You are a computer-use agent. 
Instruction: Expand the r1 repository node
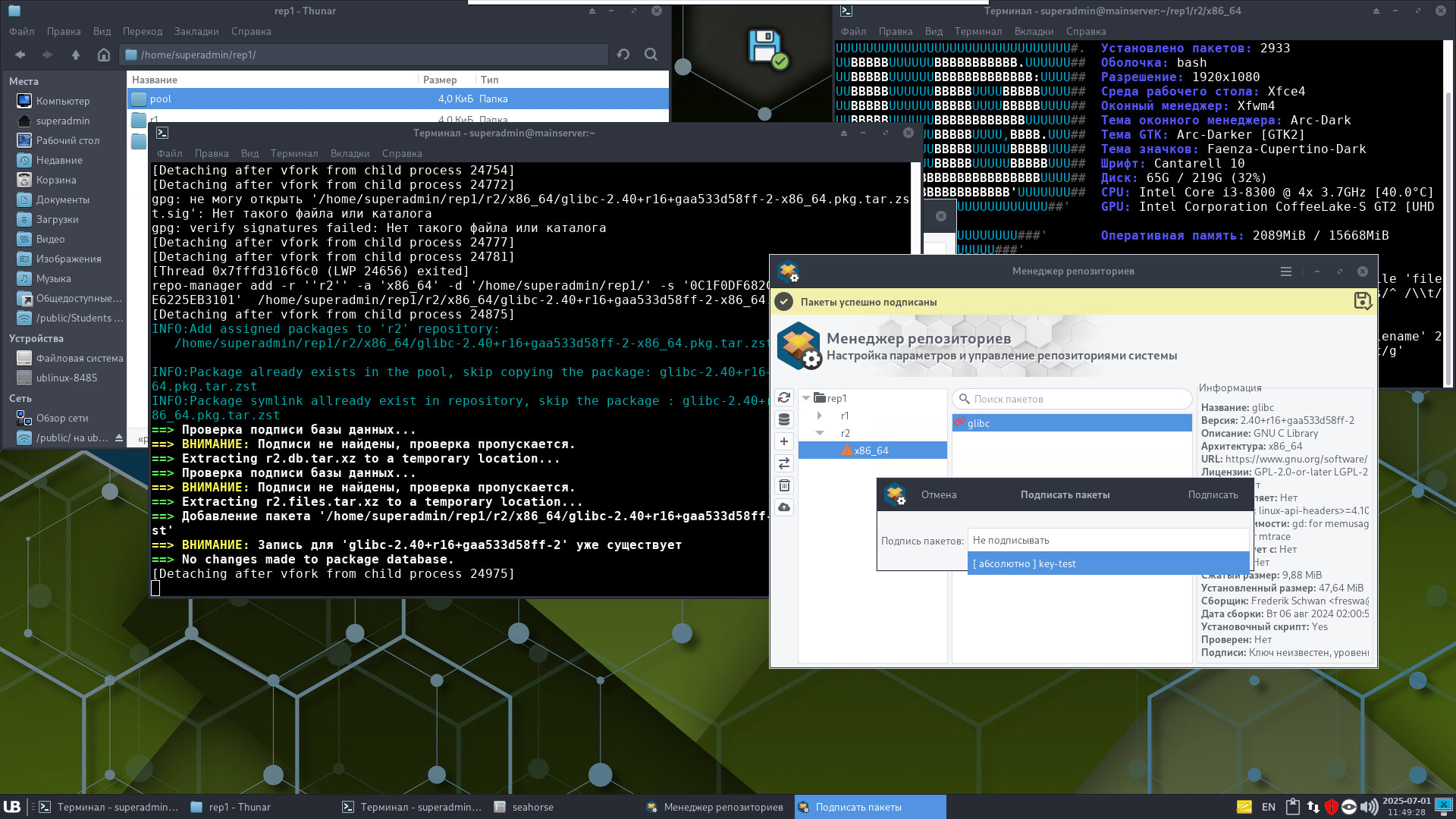tap(820, 416)
